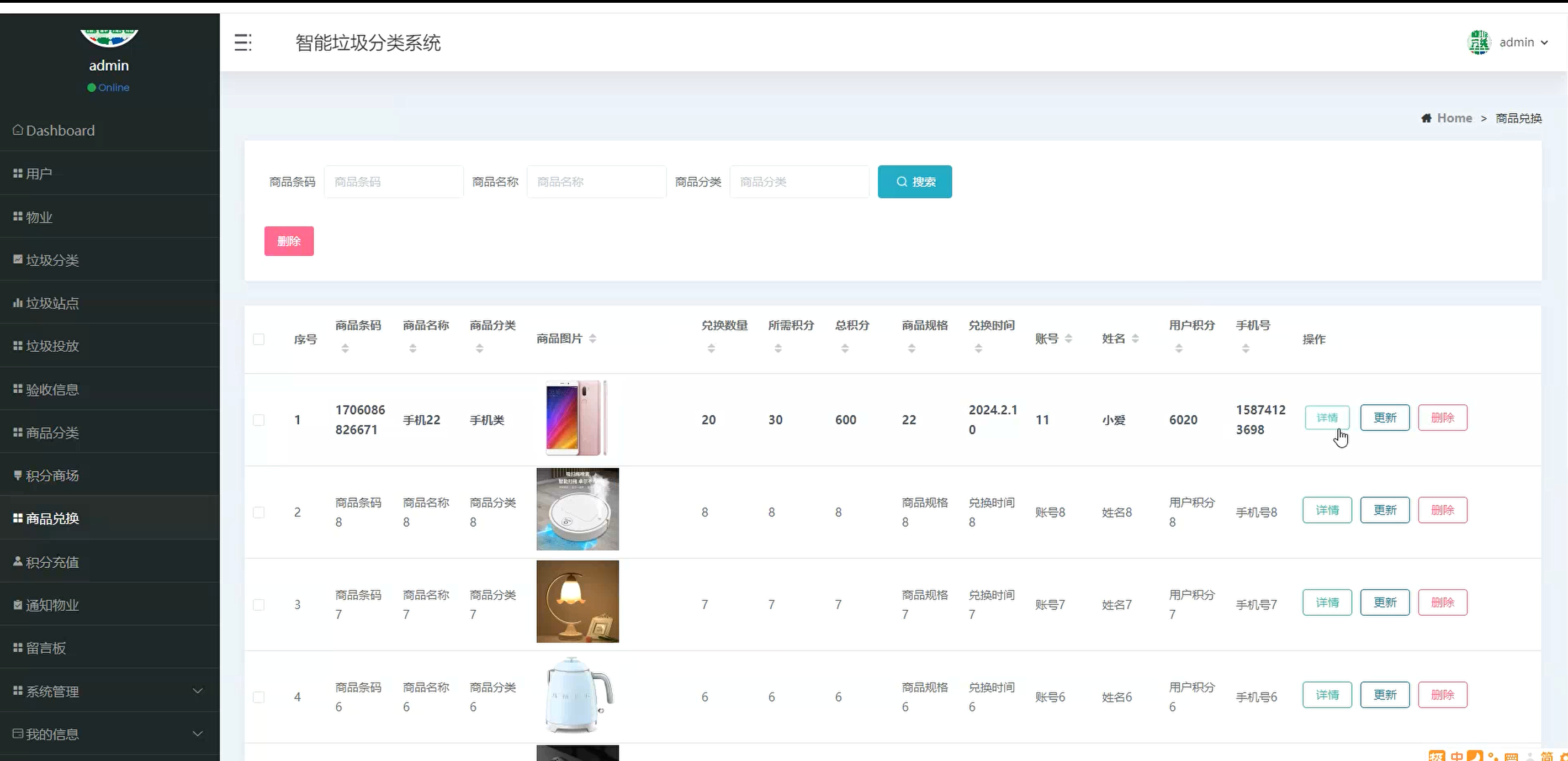Click the blue 搜索 search button

click(915, 182)
